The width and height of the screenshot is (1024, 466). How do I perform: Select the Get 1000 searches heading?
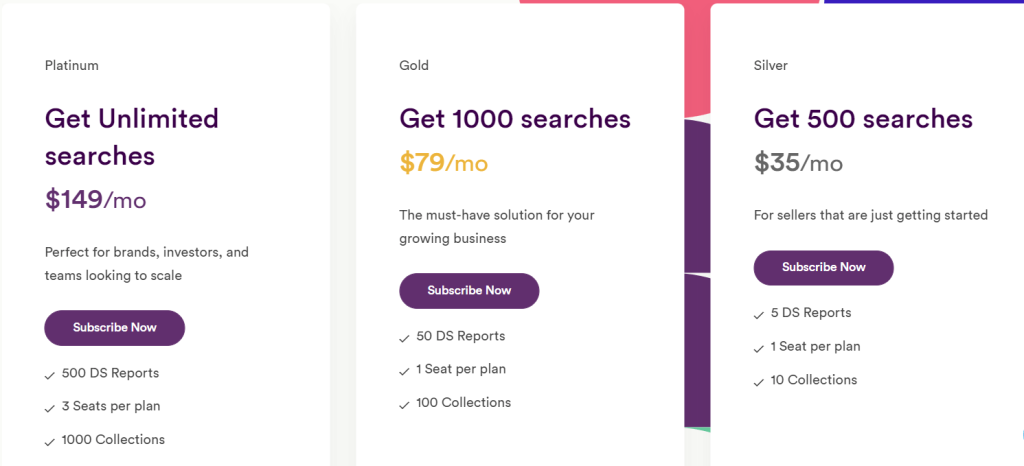pyautogui.click(x=515, y=119)
